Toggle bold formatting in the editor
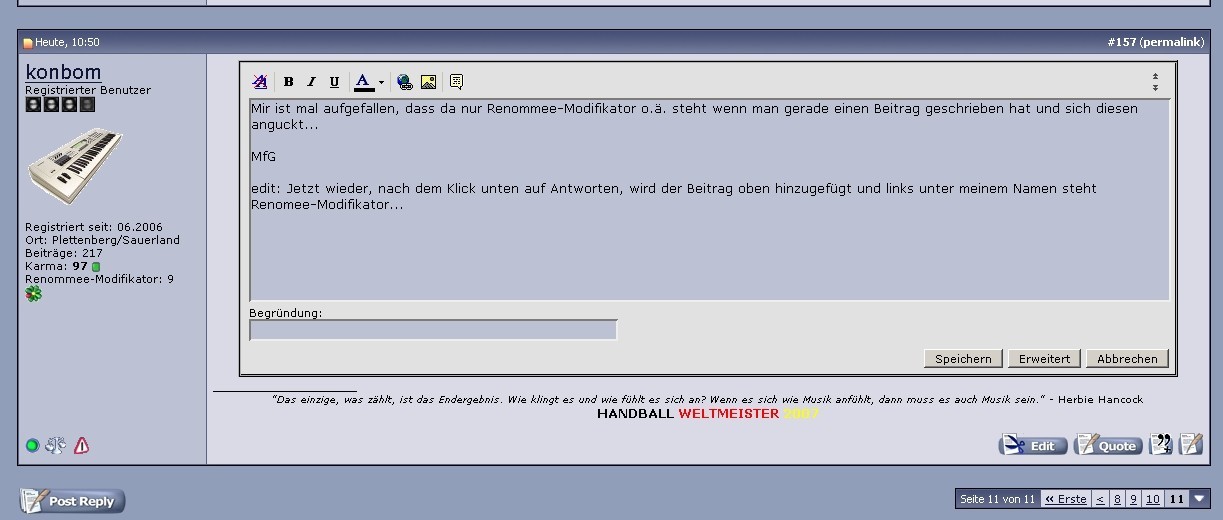Screen dimensions: 1223x520 pos(288,82)
